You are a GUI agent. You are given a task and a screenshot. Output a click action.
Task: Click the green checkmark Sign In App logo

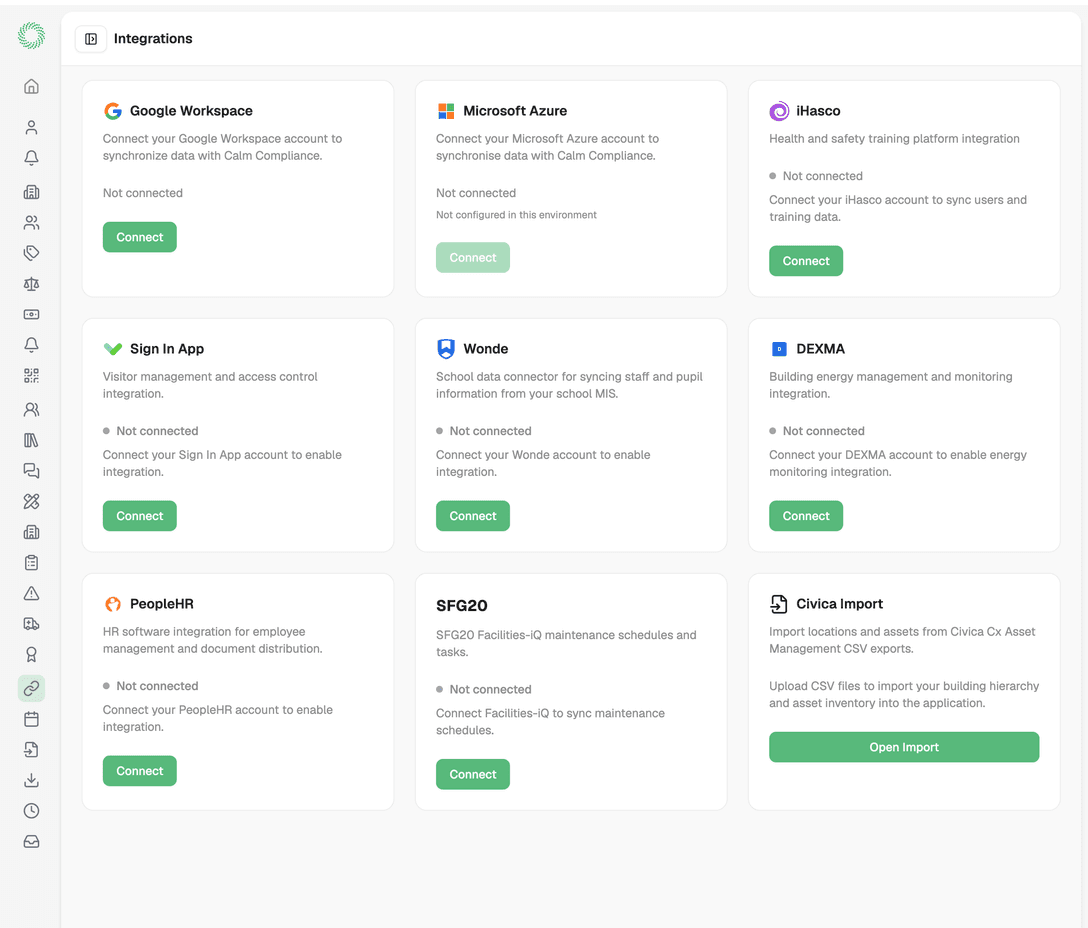click(x=112, y=348)
